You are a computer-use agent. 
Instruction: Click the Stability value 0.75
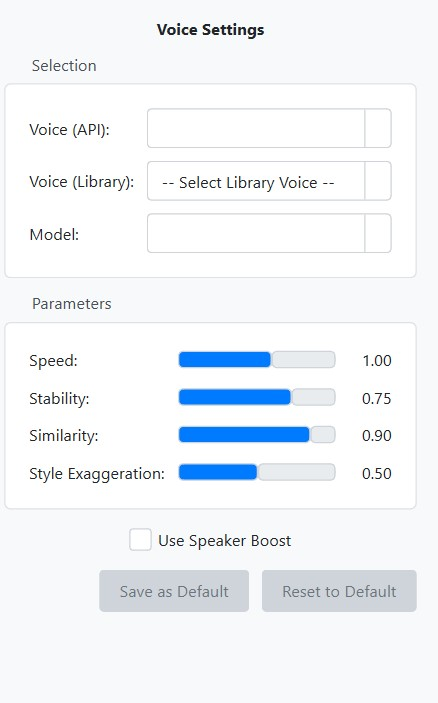[377, 398]
